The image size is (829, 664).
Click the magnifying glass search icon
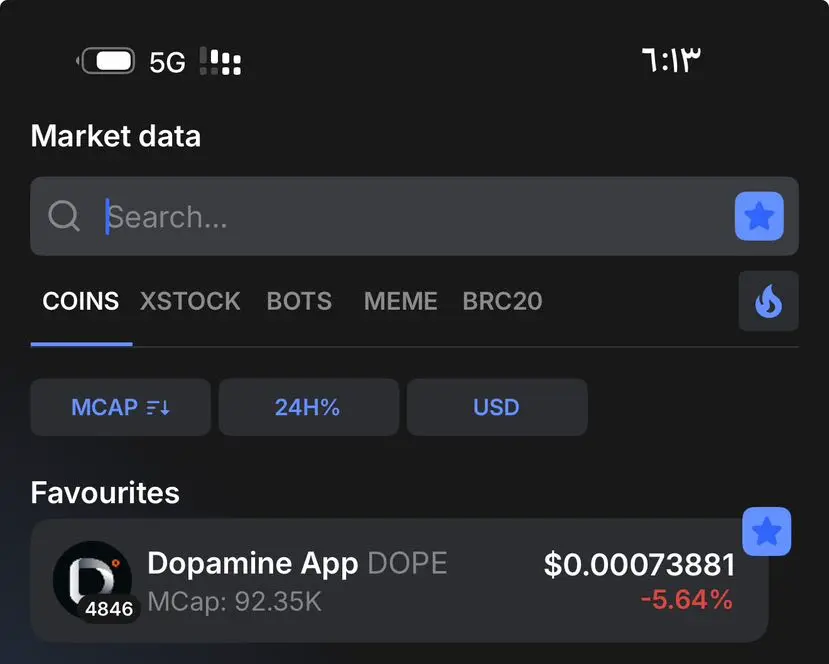pos(63,216)
